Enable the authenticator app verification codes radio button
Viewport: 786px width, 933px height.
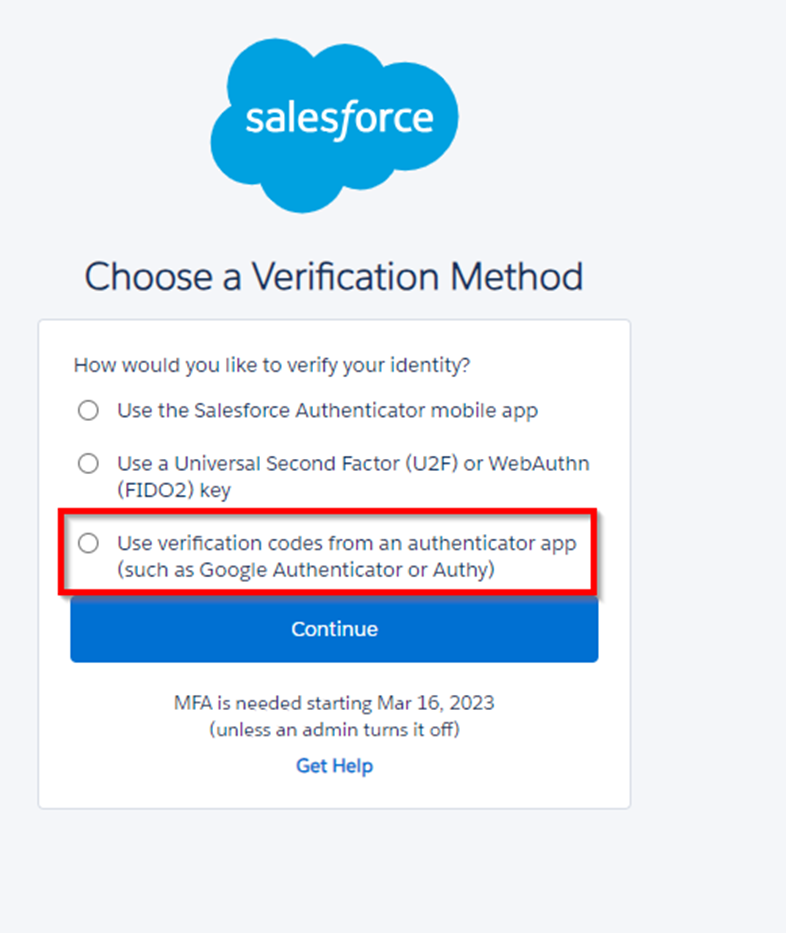(x=89, y=544)
